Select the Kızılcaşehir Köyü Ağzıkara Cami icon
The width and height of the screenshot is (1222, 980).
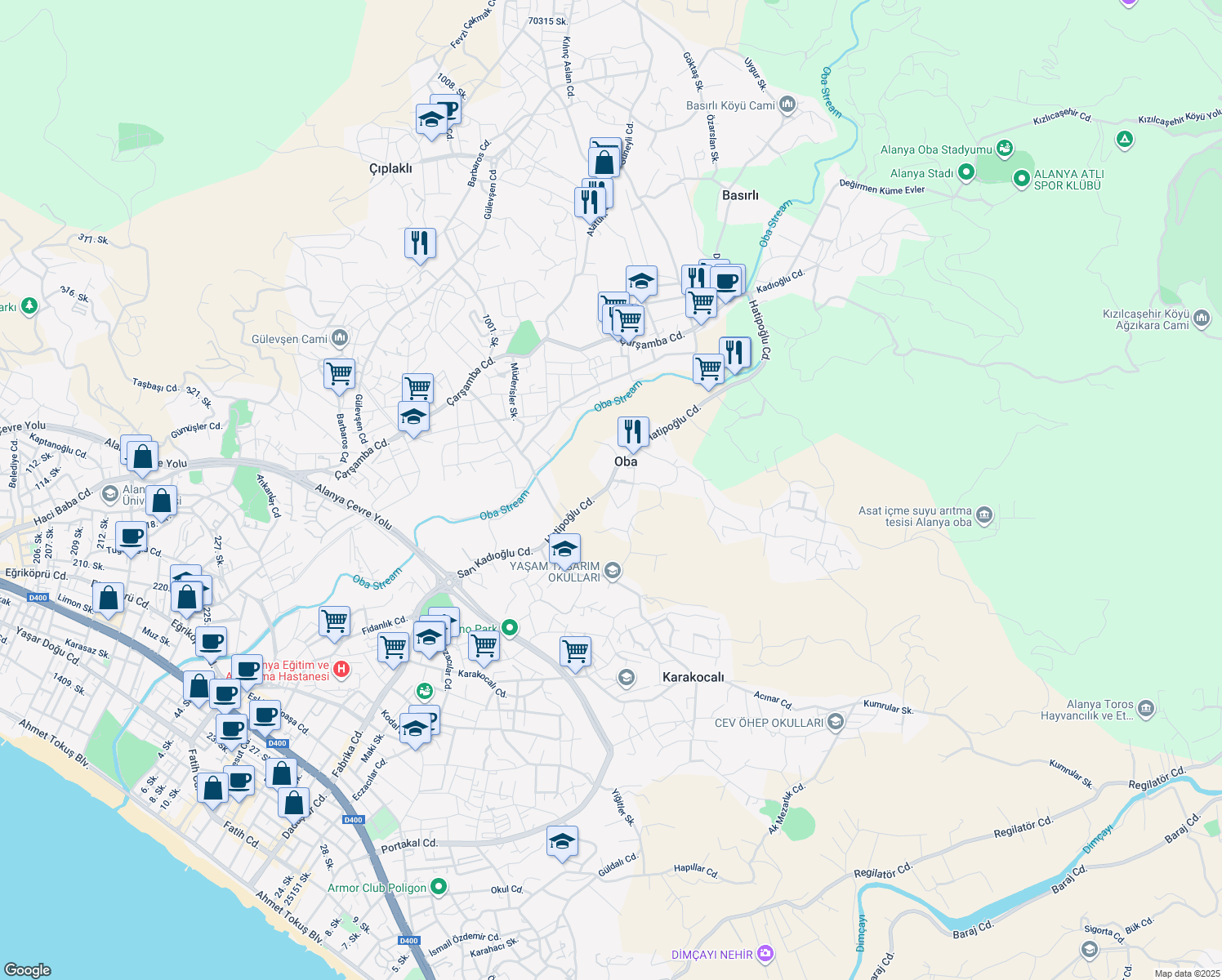pyautogui.click(x=1202, y=318)
